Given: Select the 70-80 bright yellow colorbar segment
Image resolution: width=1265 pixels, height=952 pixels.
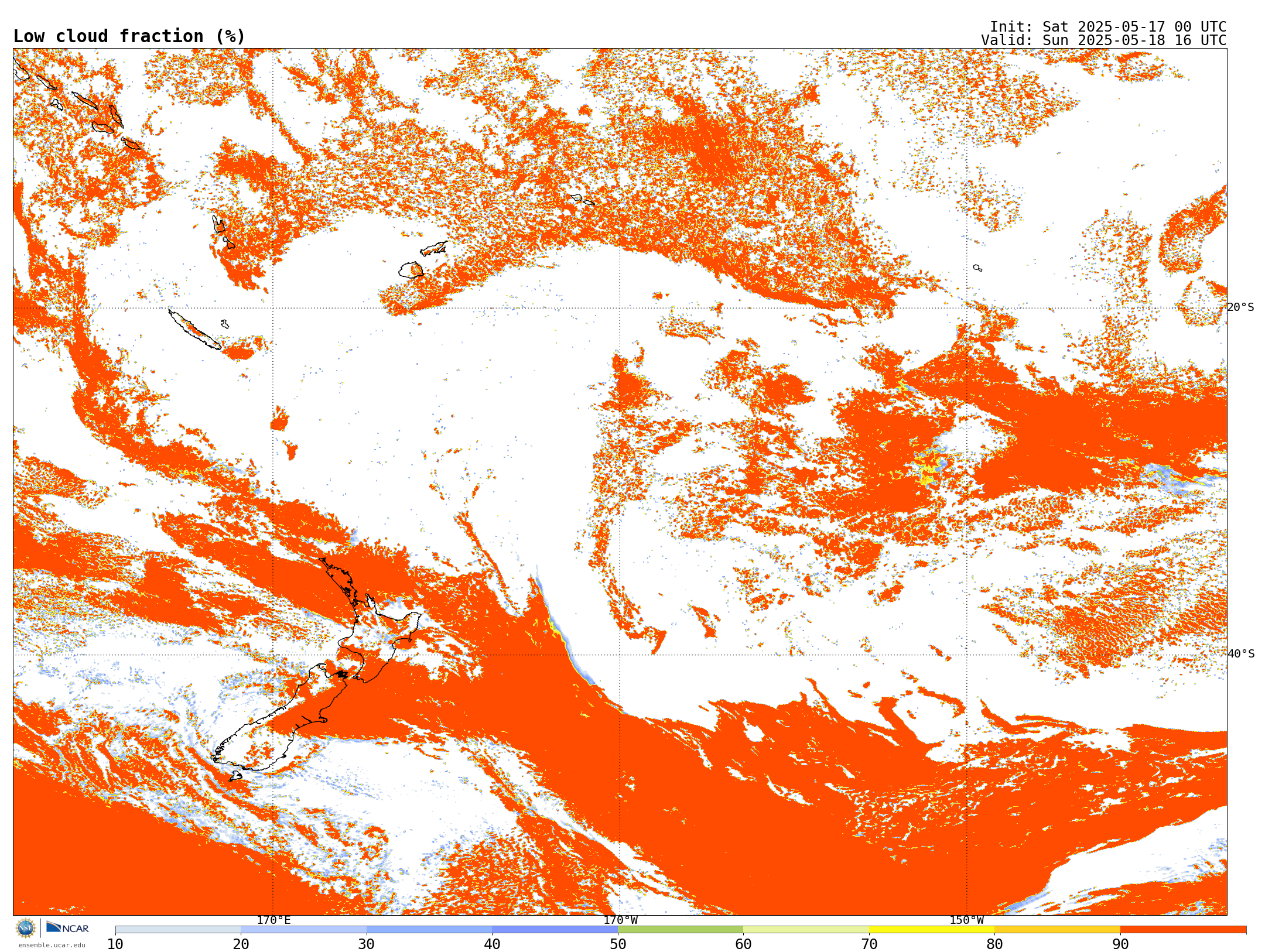Looking at the screenshot, I should pos(932,930).
